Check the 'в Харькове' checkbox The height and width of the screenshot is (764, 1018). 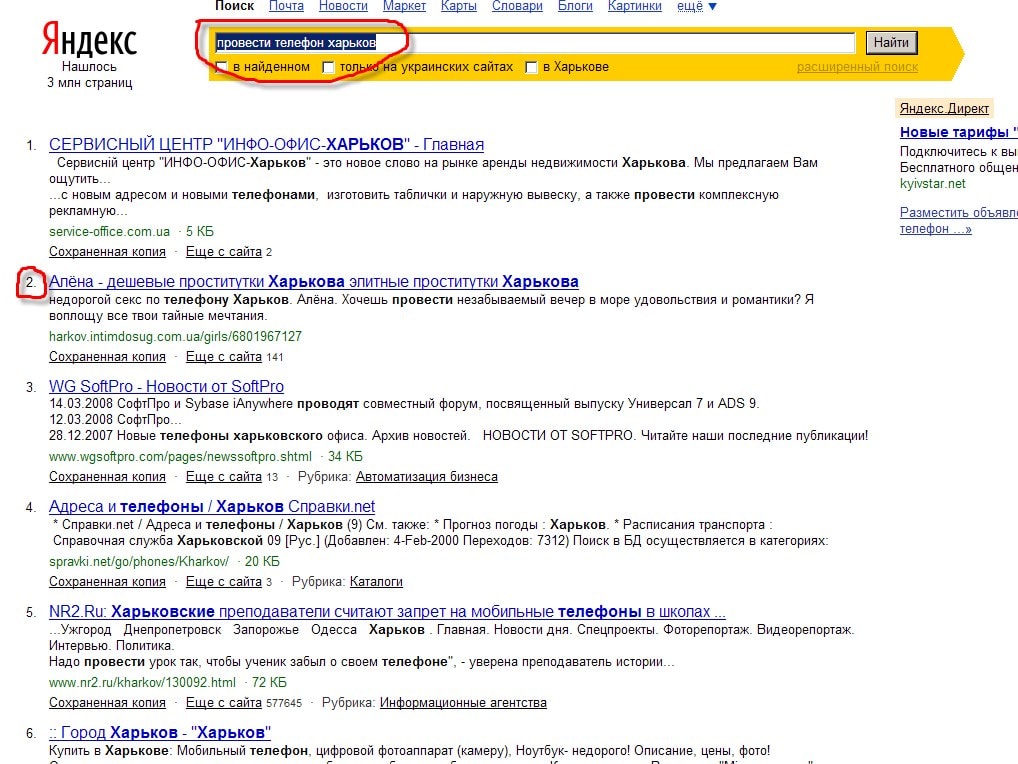pyautogui.click(x=531, y=68)
